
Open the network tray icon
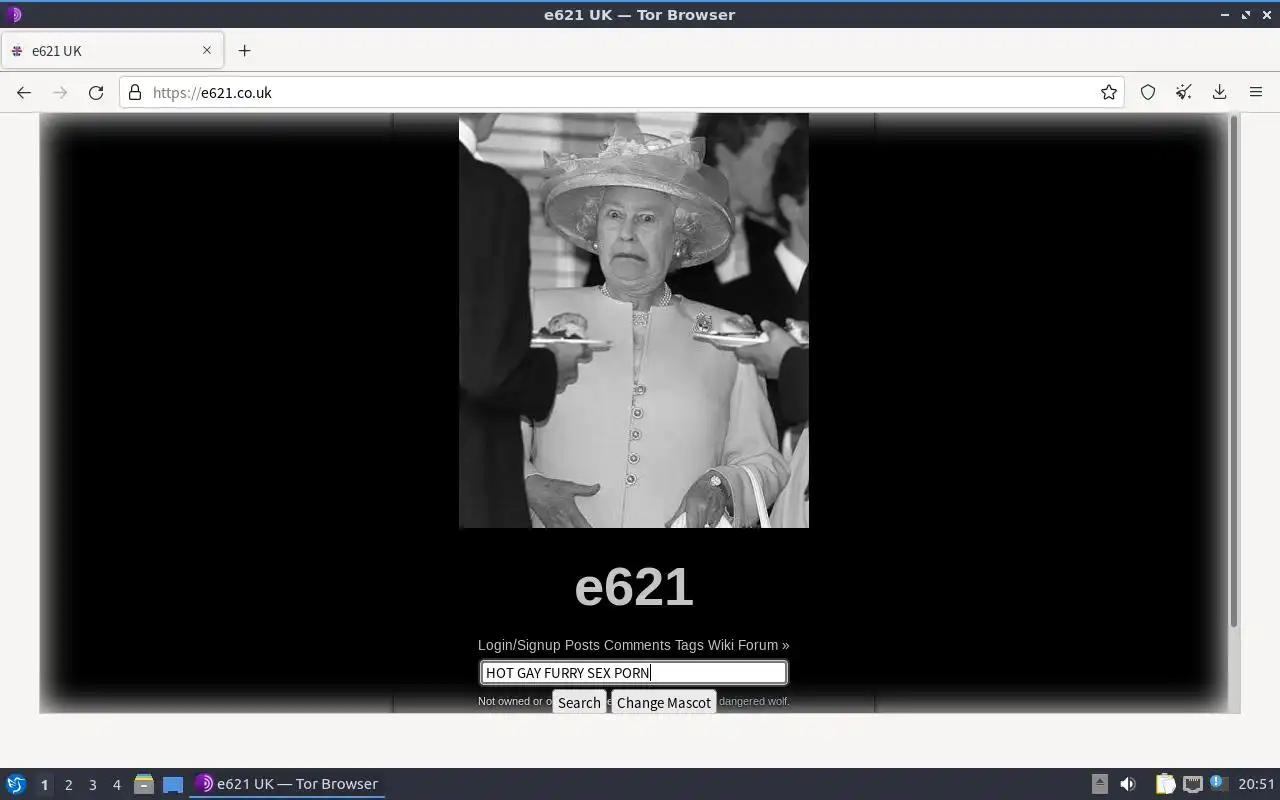click(x=1192, y=784)
